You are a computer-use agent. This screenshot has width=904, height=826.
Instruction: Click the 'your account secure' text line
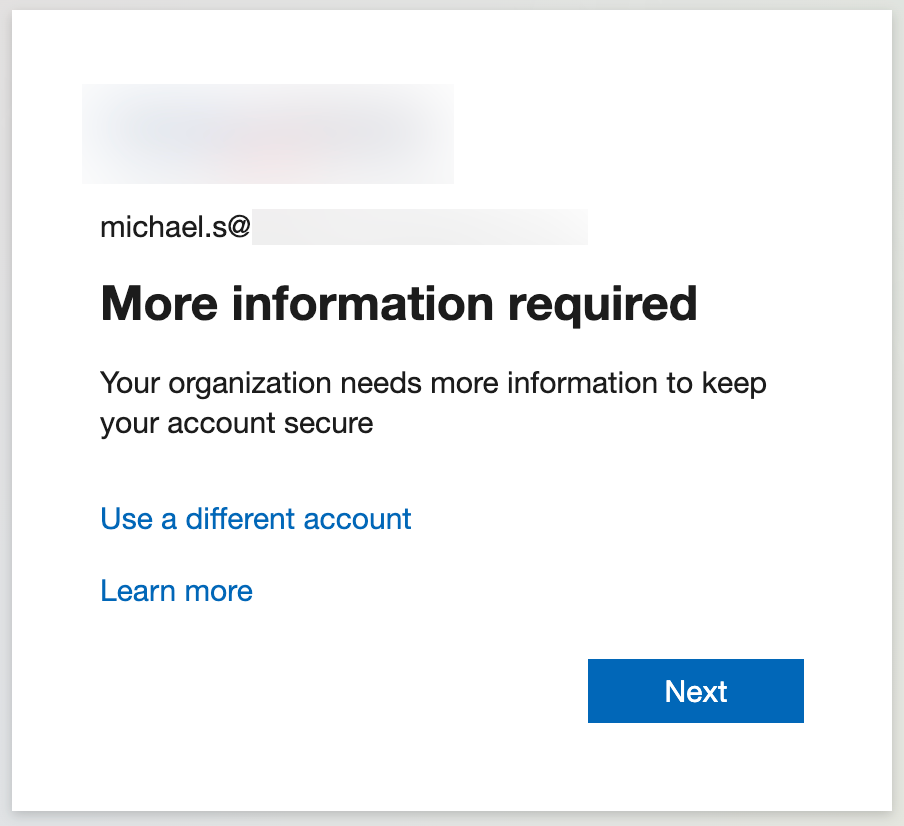point(236,424)
